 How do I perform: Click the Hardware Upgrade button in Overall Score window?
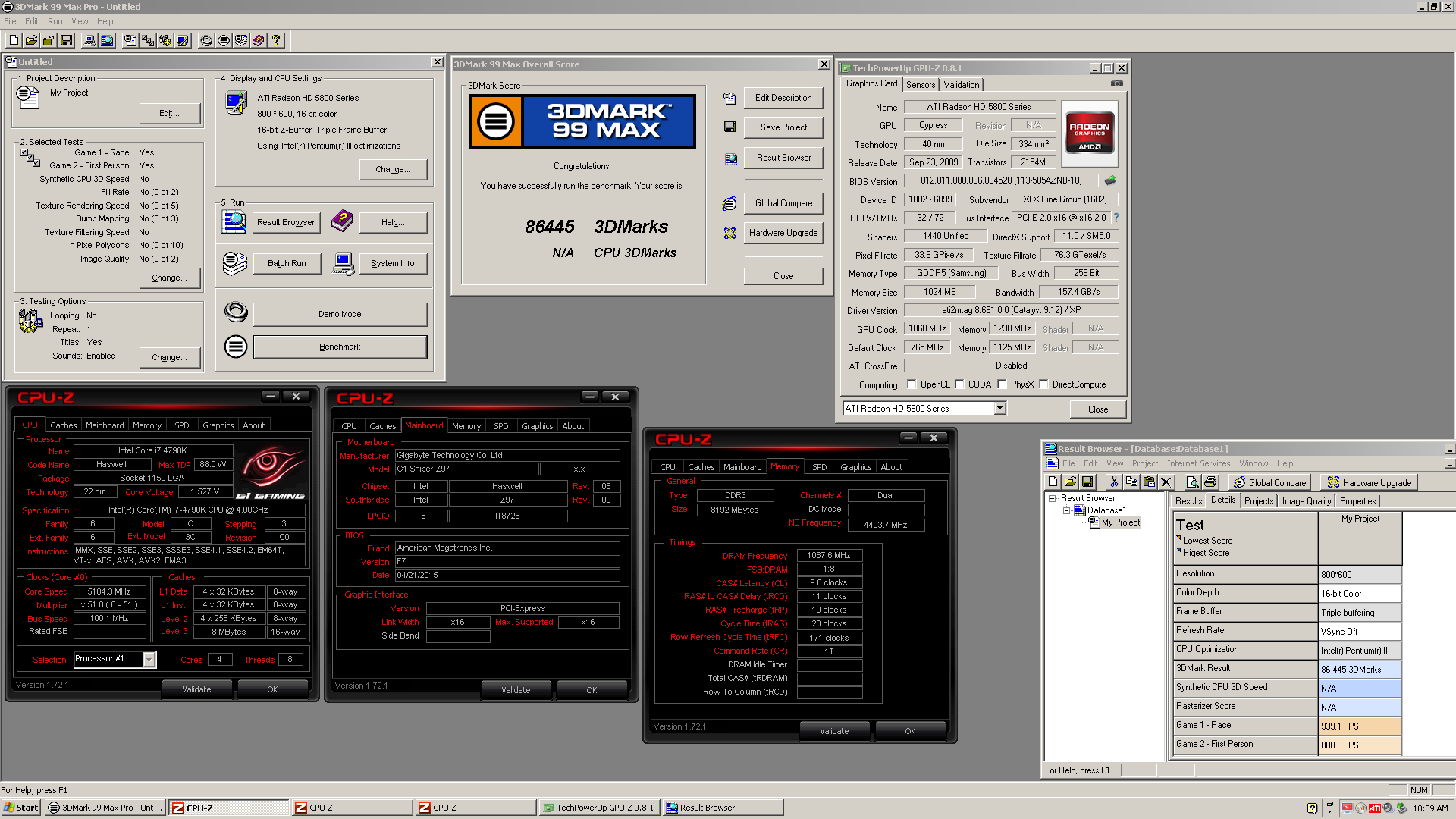783,233
